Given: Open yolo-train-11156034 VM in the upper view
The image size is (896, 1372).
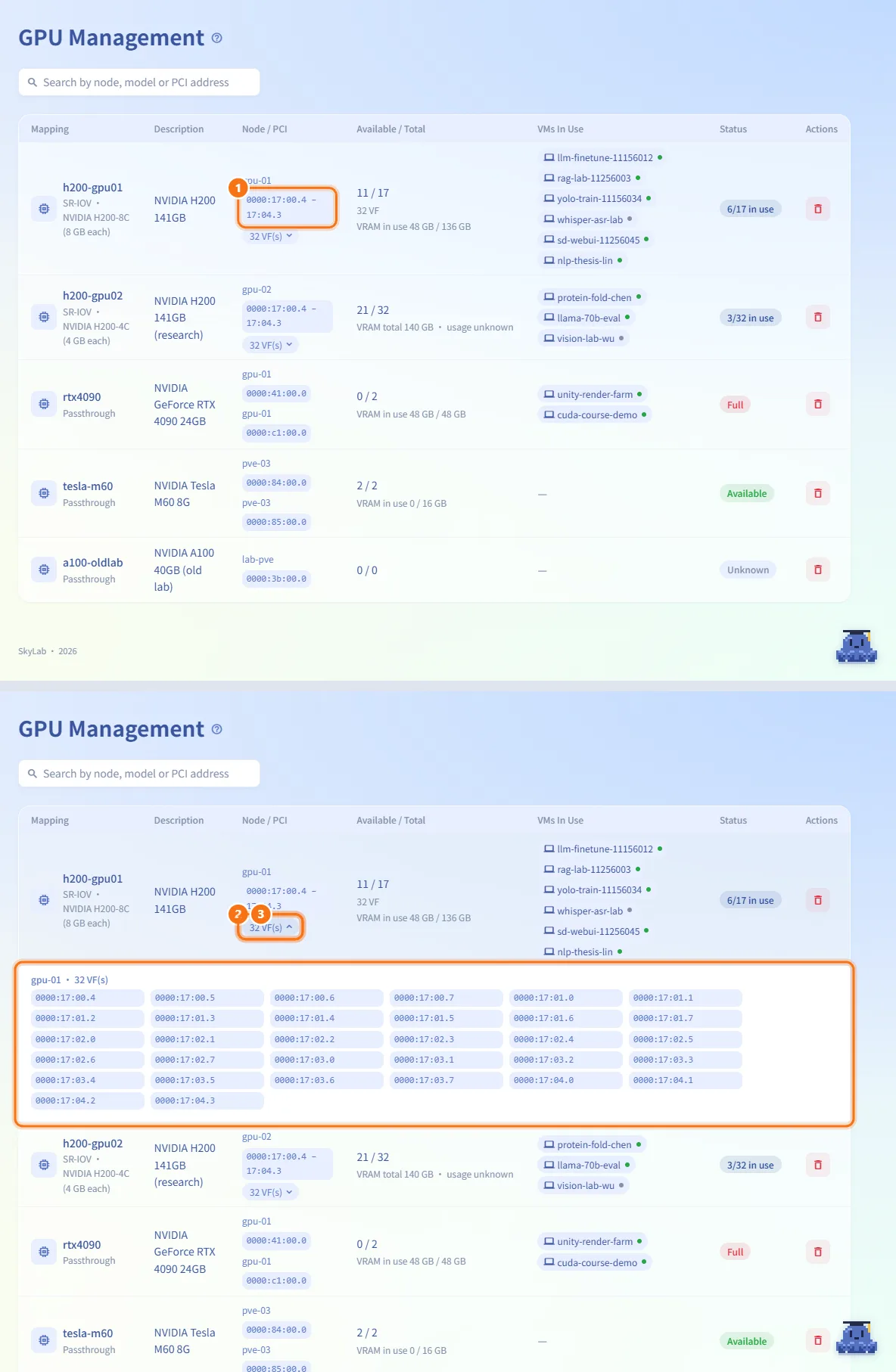Looking at the screenshot, I should tap(598, 198).
